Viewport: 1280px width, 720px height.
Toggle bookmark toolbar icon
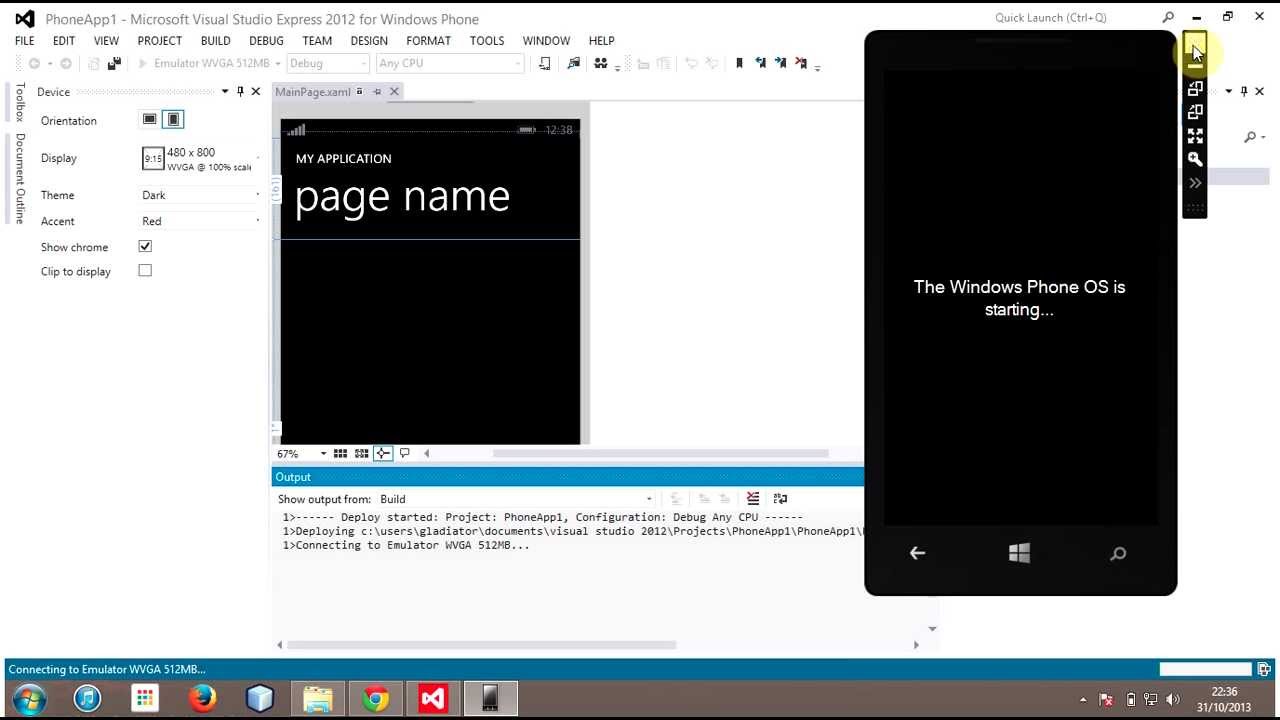[740, 63]
